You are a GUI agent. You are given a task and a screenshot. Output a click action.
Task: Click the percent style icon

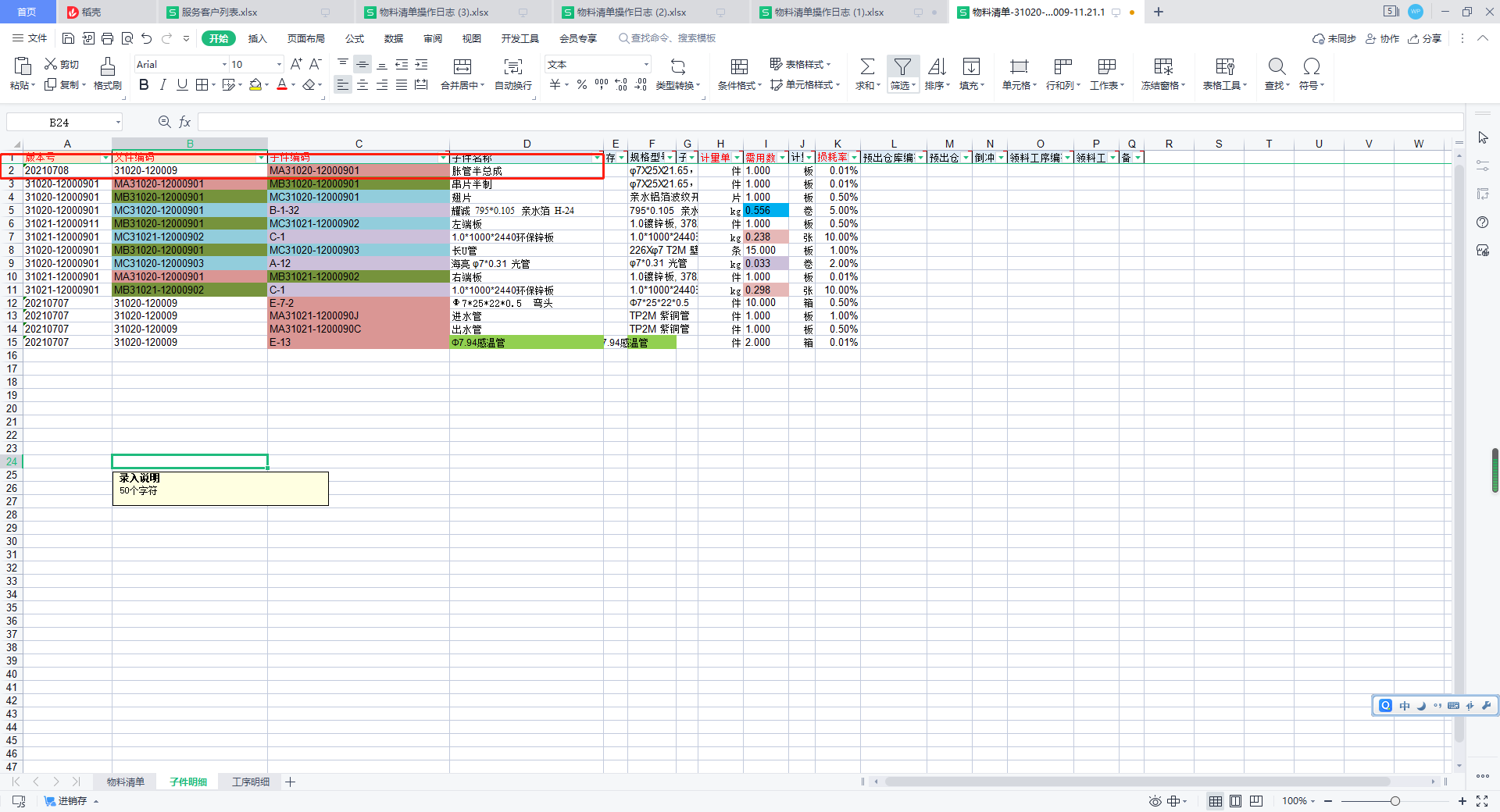582,84
